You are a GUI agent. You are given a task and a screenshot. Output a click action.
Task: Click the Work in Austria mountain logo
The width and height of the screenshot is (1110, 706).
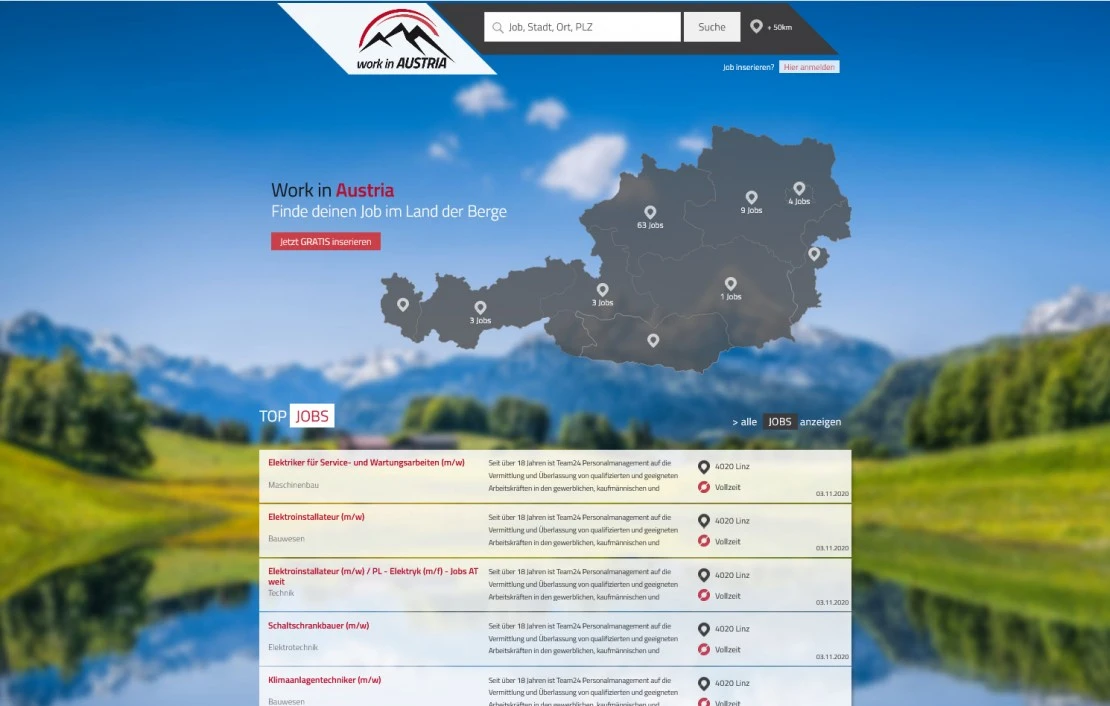pos(404,40)
